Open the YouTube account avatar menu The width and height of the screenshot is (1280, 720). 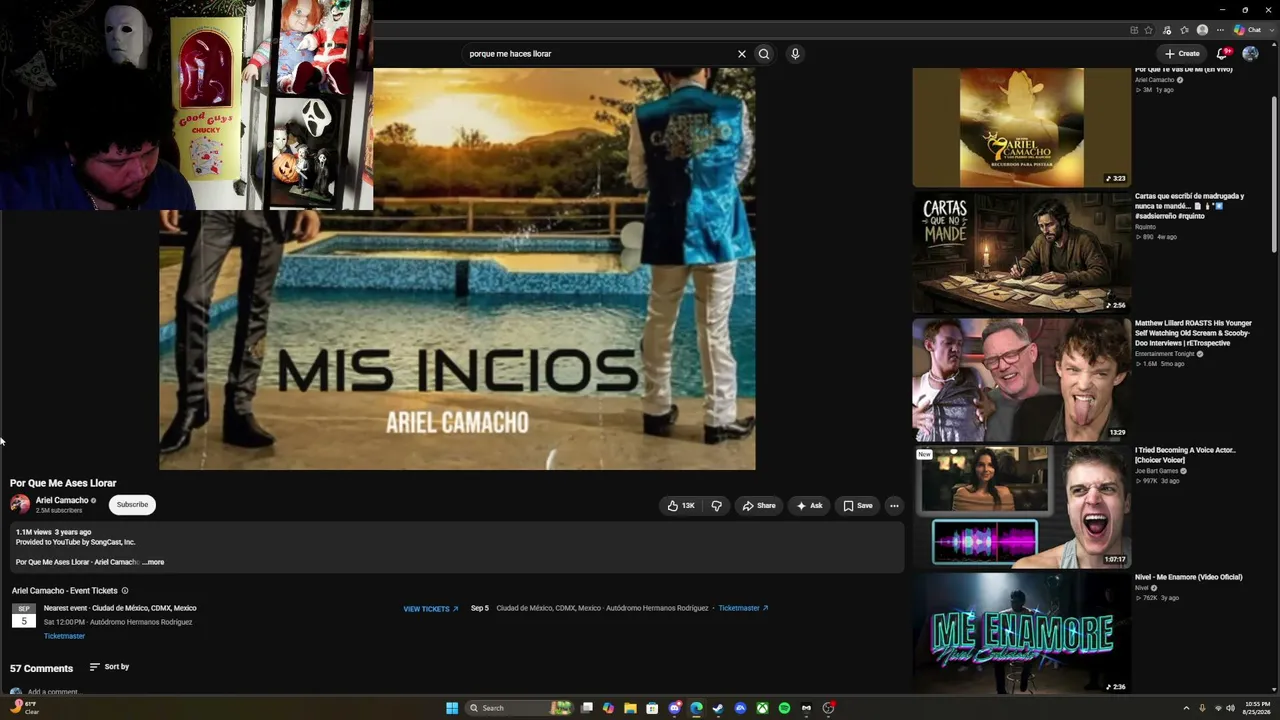tap(1250, 54)
